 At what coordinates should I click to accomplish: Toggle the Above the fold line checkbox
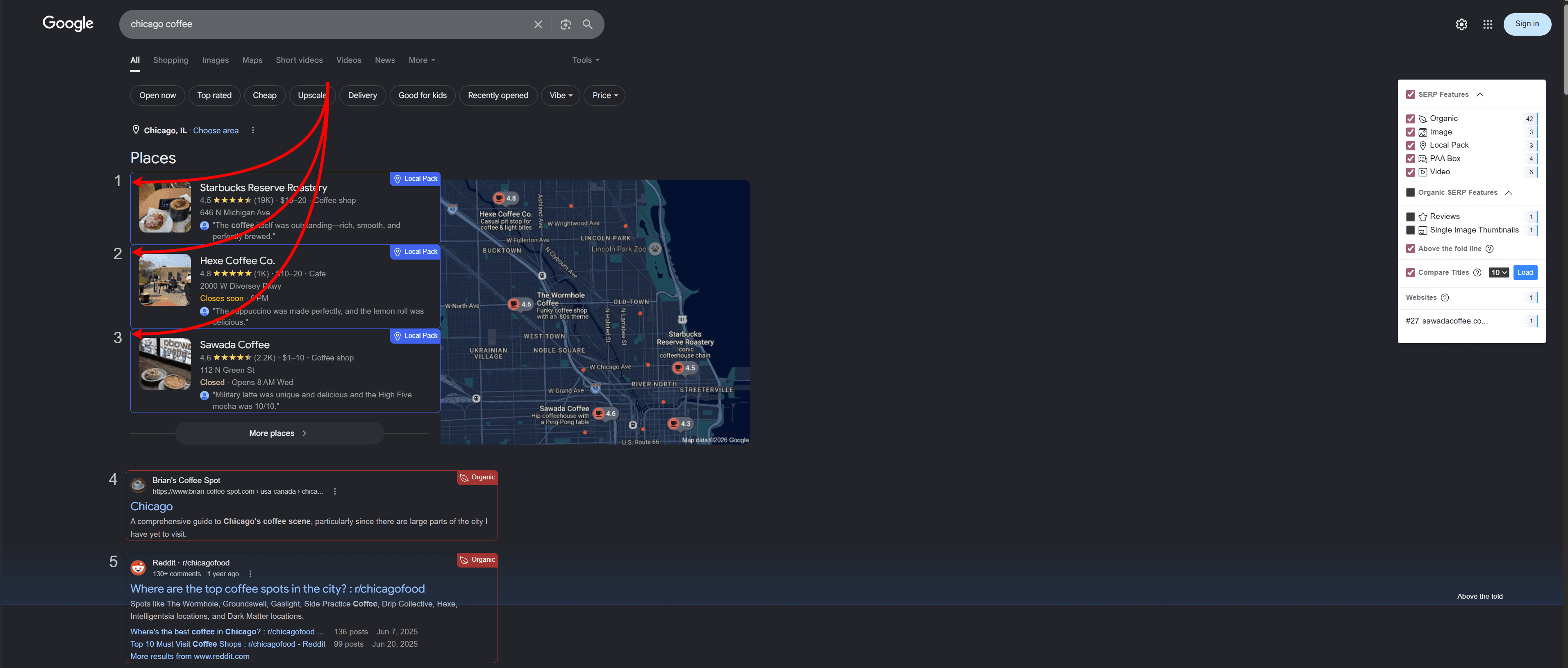pyautogui.click(x=1410, y=249)
